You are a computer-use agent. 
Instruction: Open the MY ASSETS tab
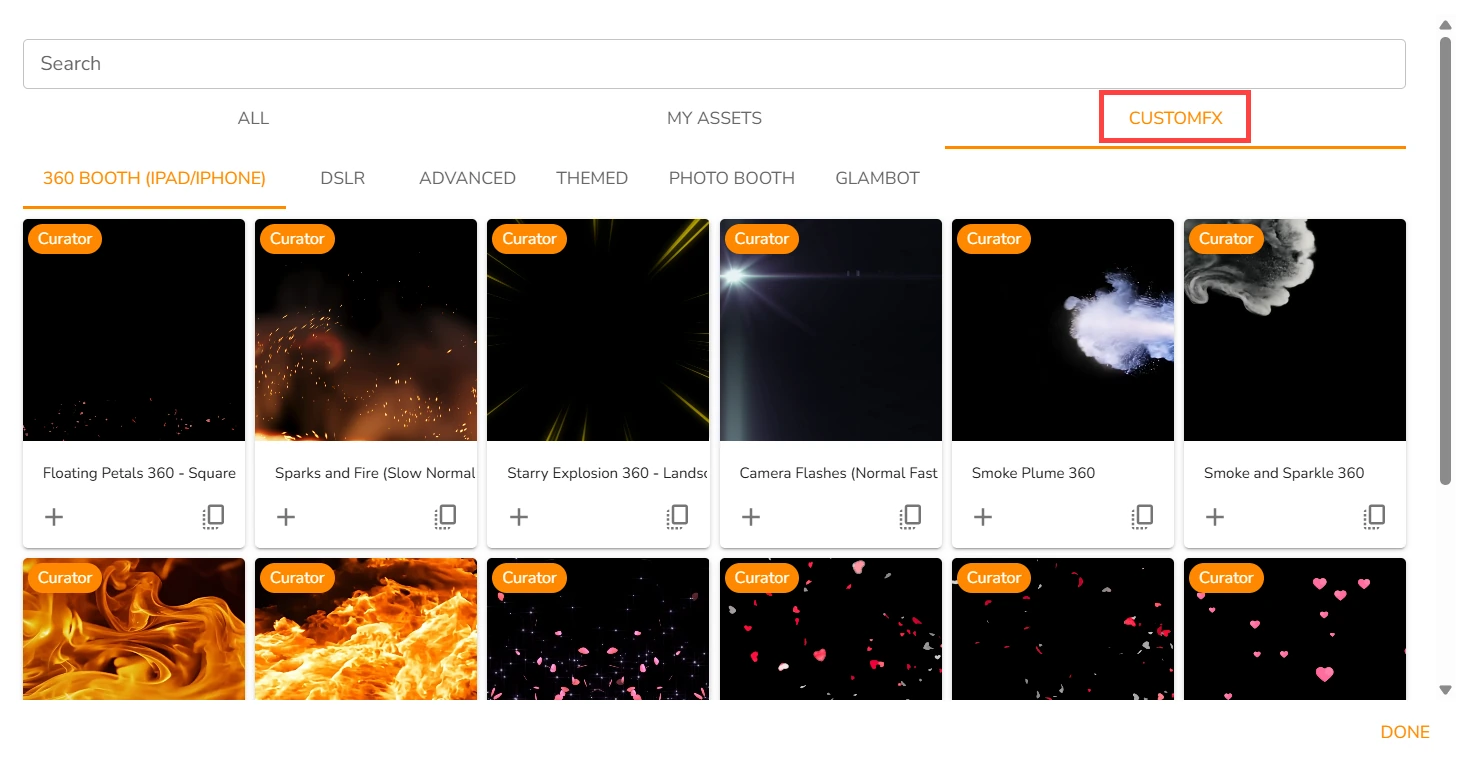tap(714, 118)
